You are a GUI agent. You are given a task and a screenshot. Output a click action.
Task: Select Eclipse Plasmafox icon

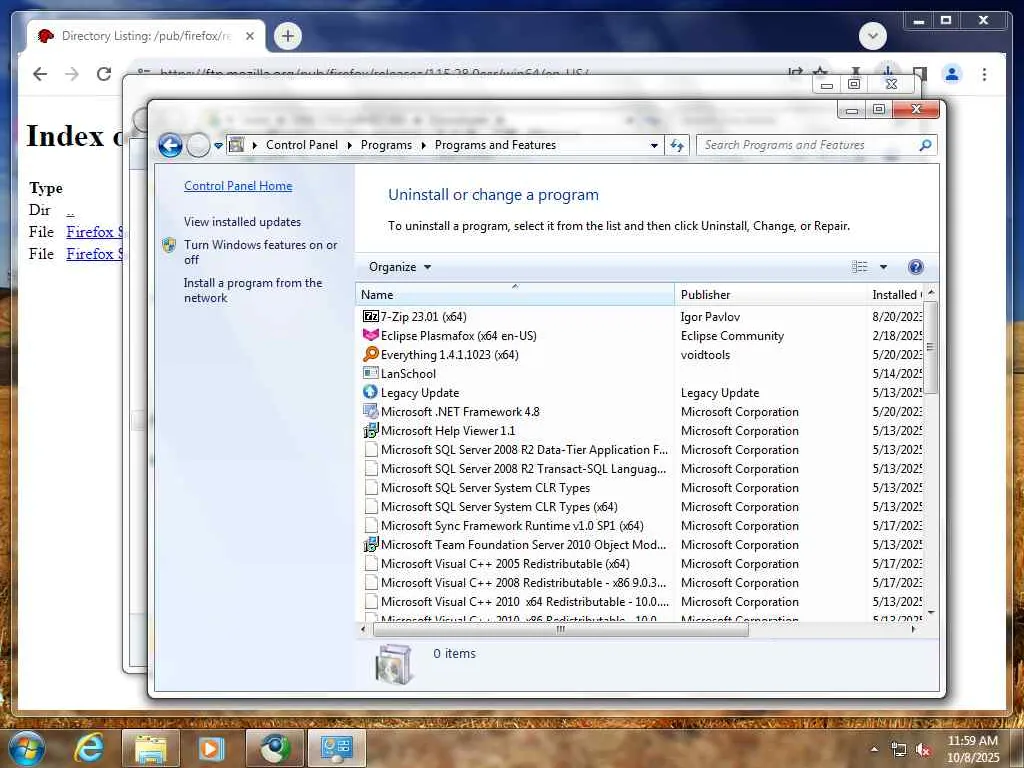pos(370,335)
